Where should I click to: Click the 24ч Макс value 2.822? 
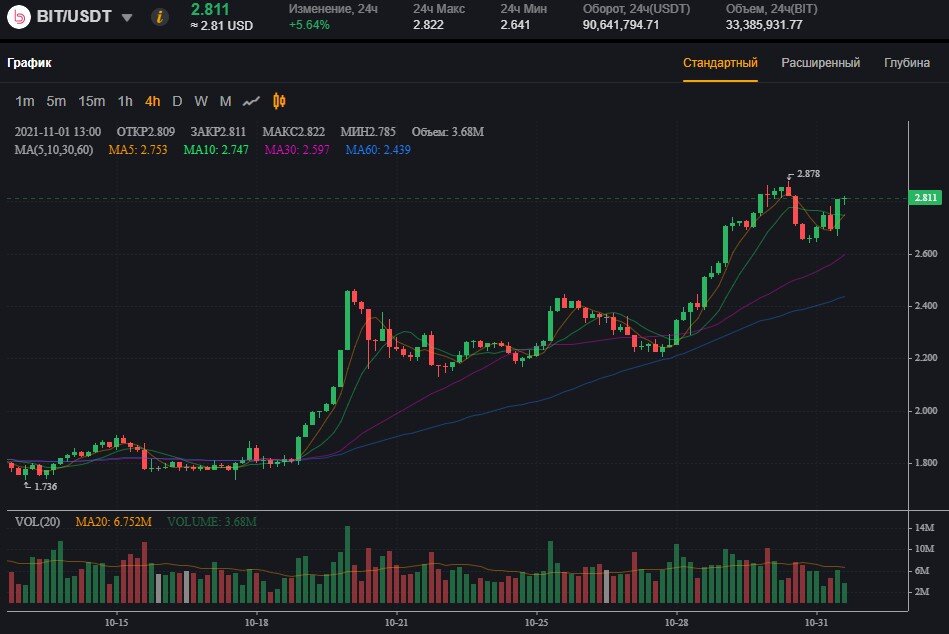coord(429,25)
